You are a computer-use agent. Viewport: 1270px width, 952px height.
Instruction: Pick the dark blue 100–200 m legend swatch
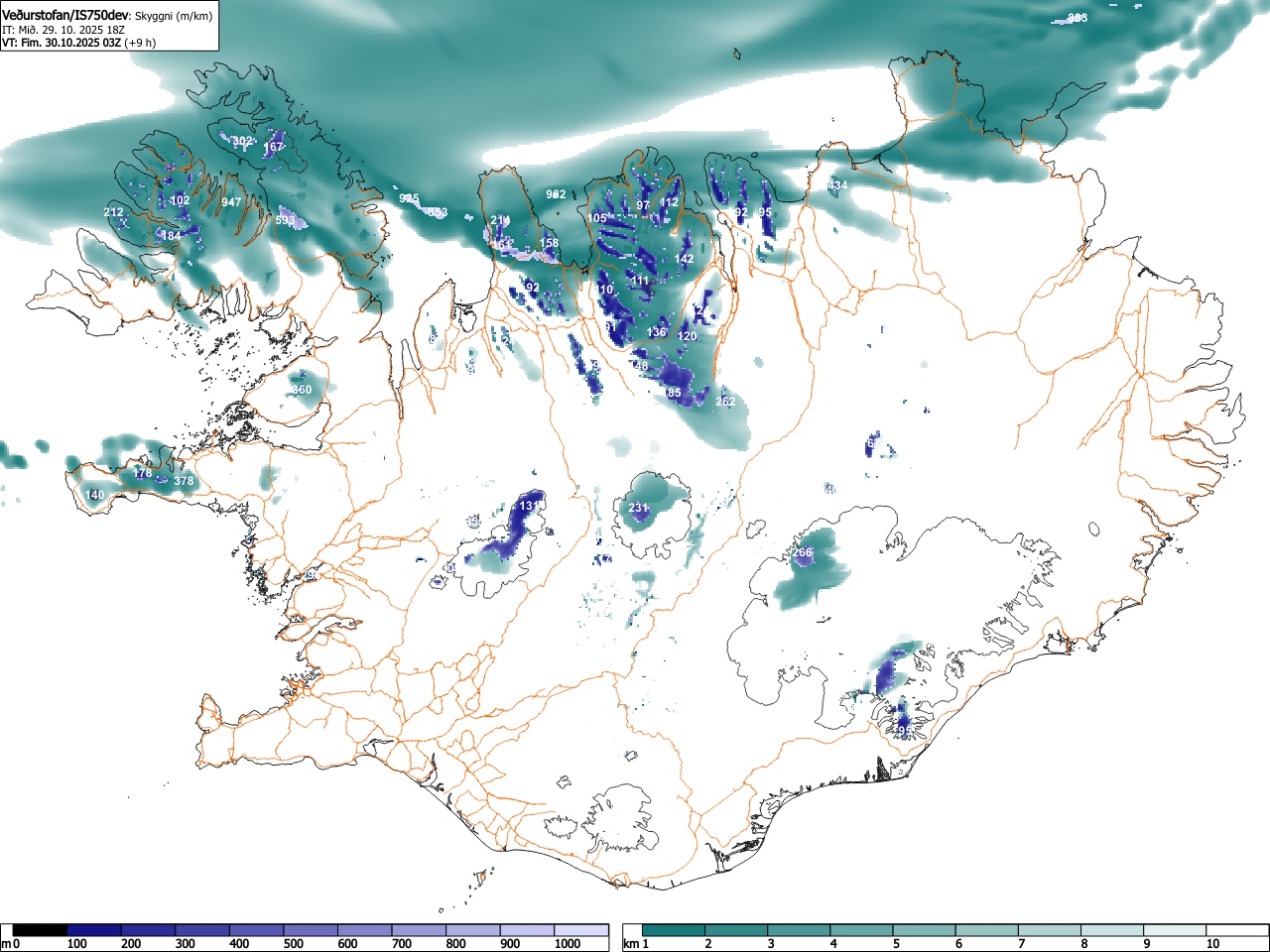(x=95, y=930)
